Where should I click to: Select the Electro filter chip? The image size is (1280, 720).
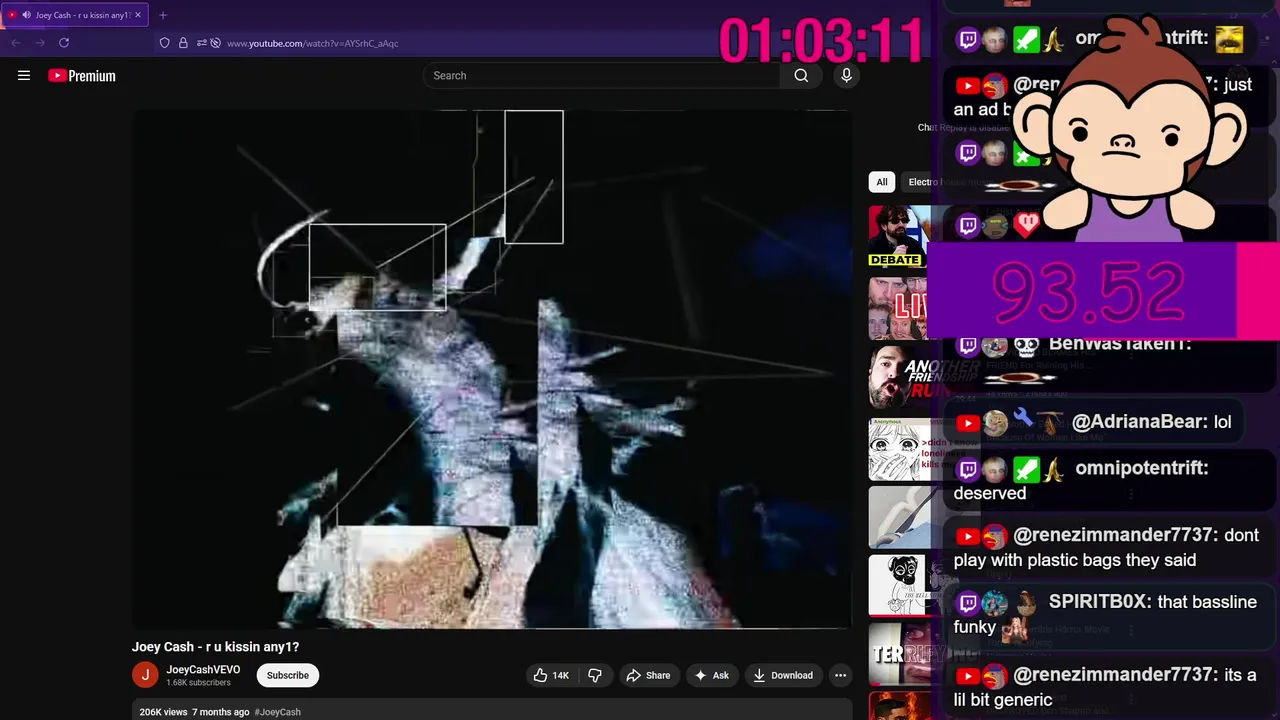[x=922, y=182]
